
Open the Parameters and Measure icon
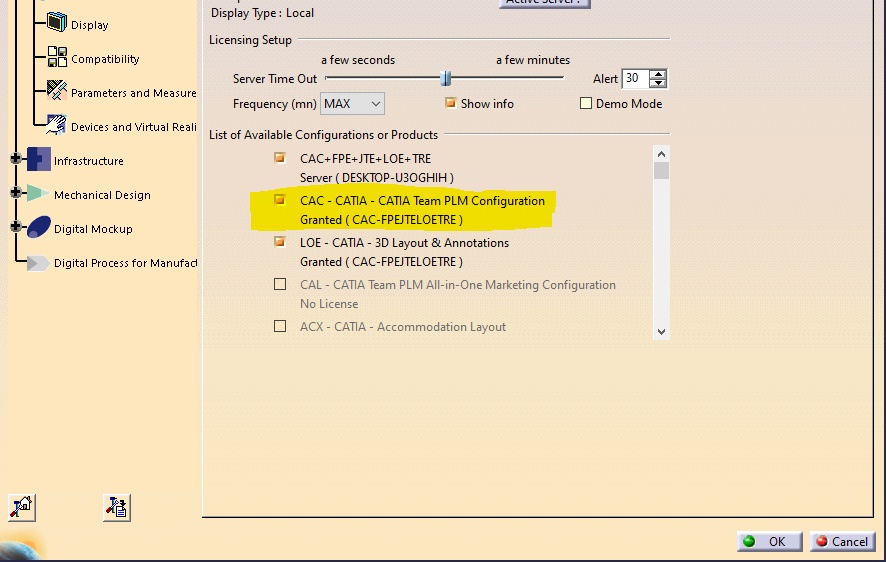point(57,90)
